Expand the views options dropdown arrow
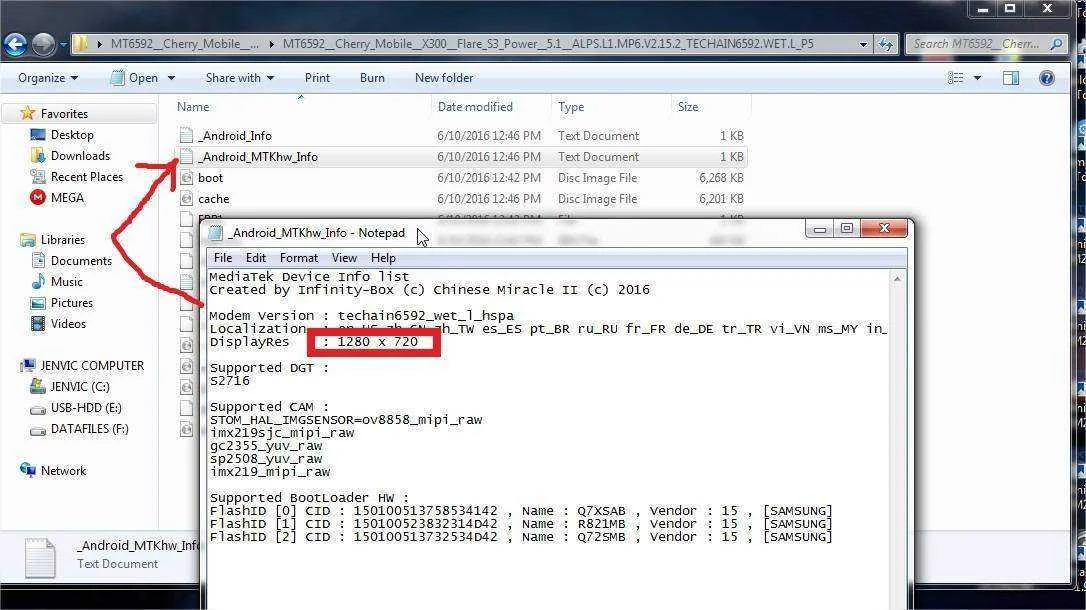The height and width of the screenshot is (610, 1086). (x=977, y=78)
